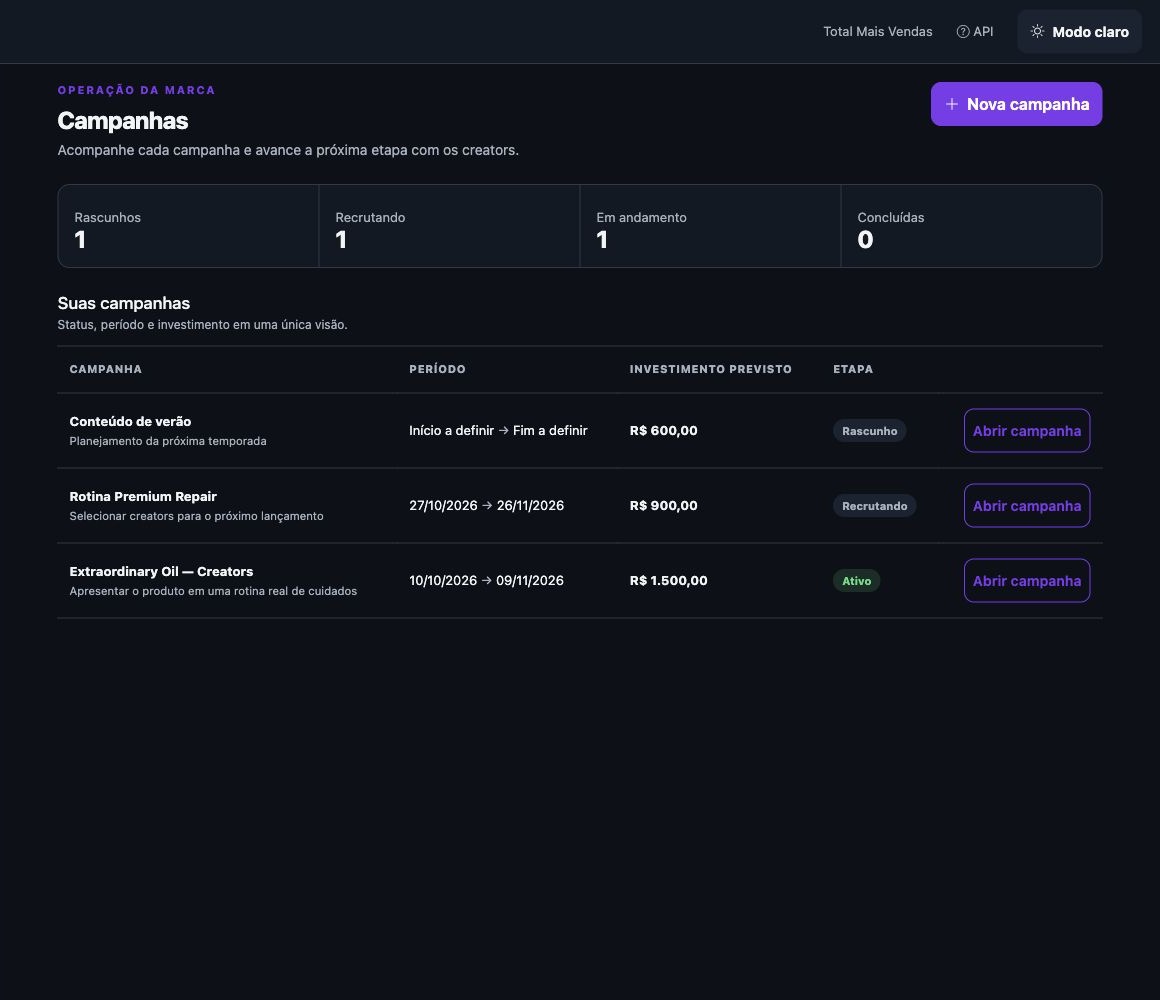Click the Campanha column header
Viewport: 1160px width, 1000px height.
(x=106, y=369)
